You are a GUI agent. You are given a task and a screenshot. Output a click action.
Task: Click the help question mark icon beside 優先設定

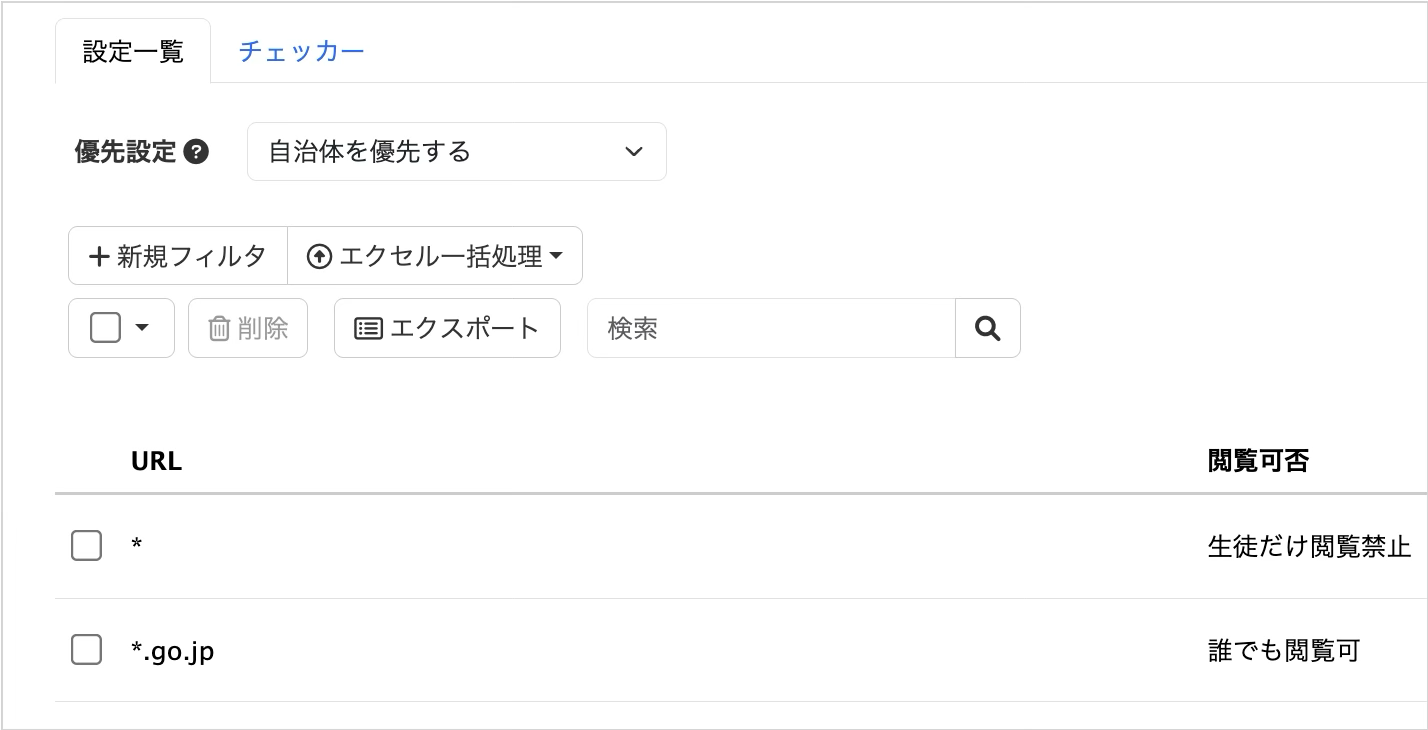[197, 153]
